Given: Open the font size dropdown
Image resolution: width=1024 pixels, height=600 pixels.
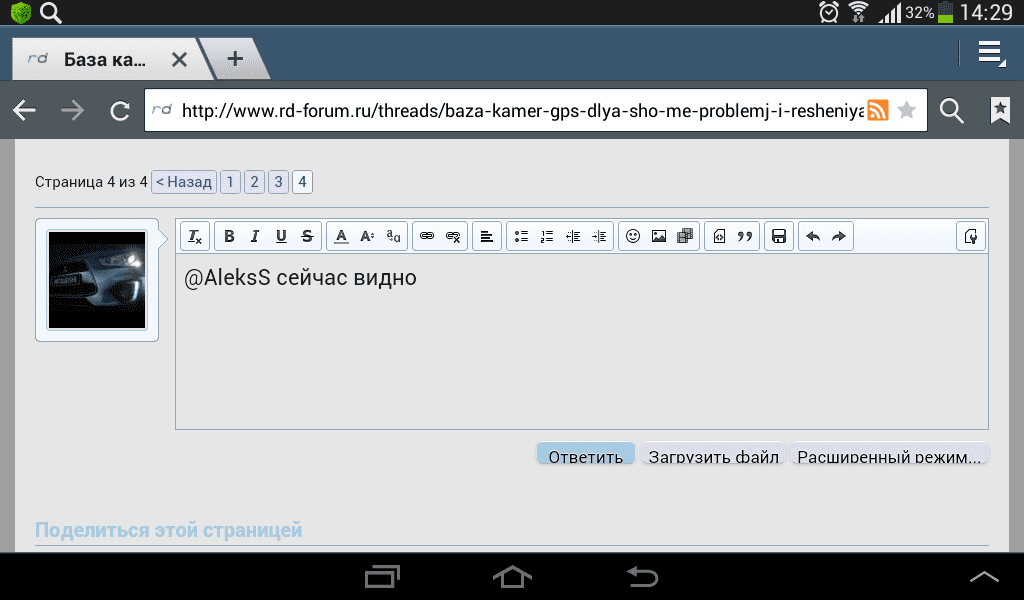Looking at the screenshot, I should (x=367, y=237).
